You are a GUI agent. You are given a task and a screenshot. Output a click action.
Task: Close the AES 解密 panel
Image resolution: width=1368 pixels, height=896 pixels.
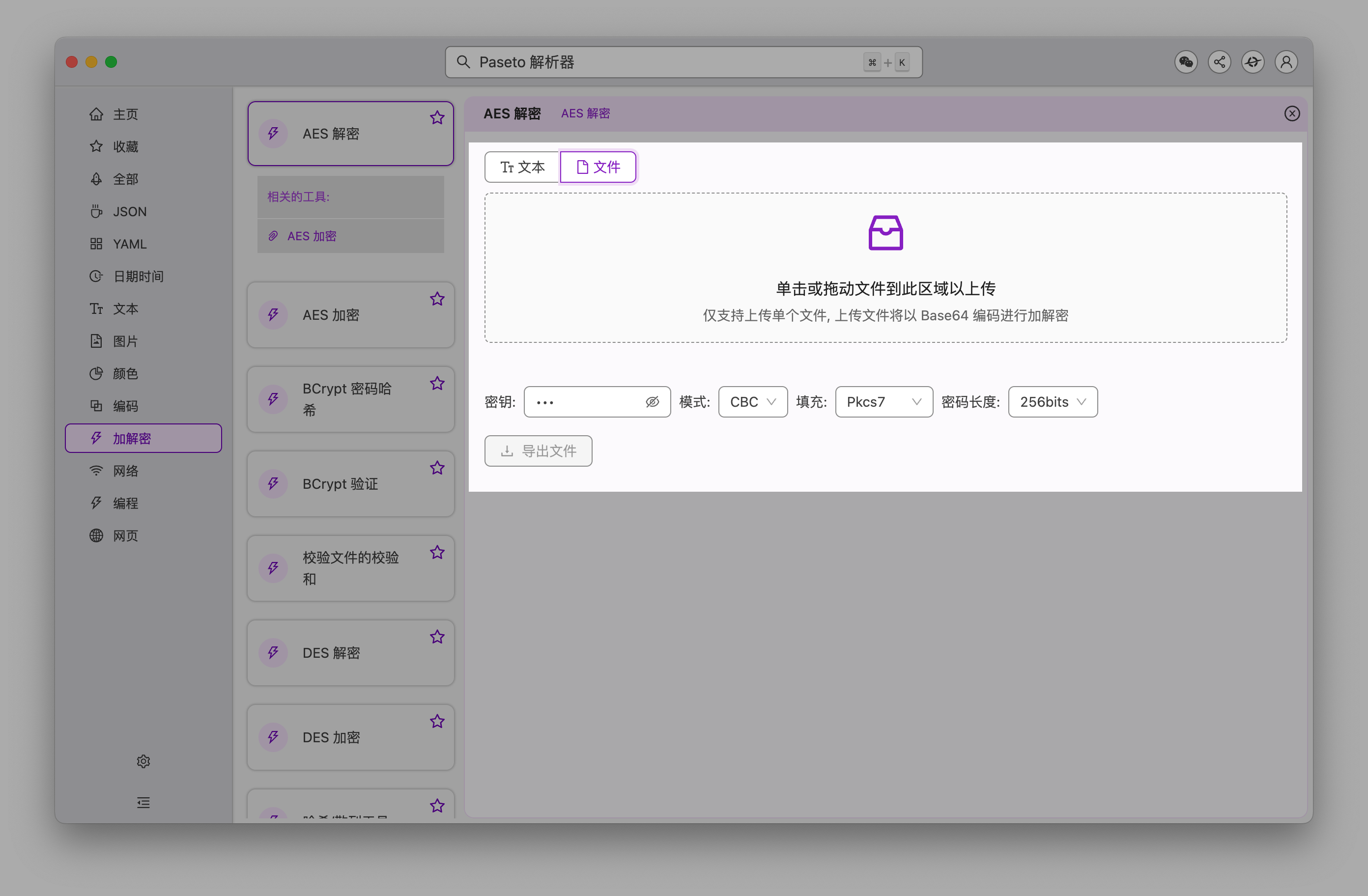(1292, 114)
